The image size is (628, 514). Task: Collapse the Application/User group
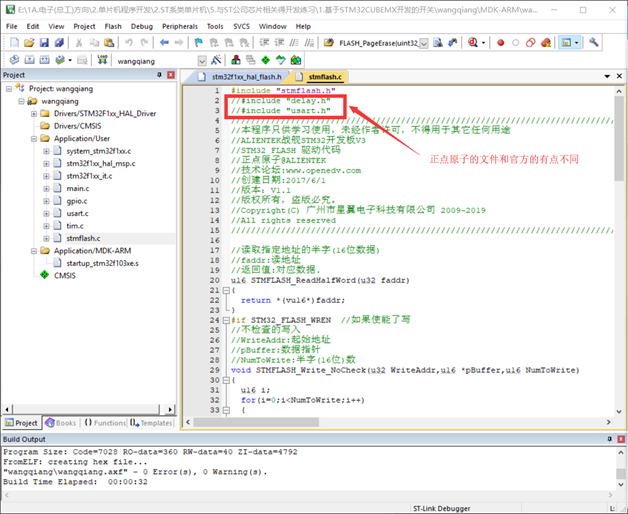pyautogui.click(x=33, y=138)
